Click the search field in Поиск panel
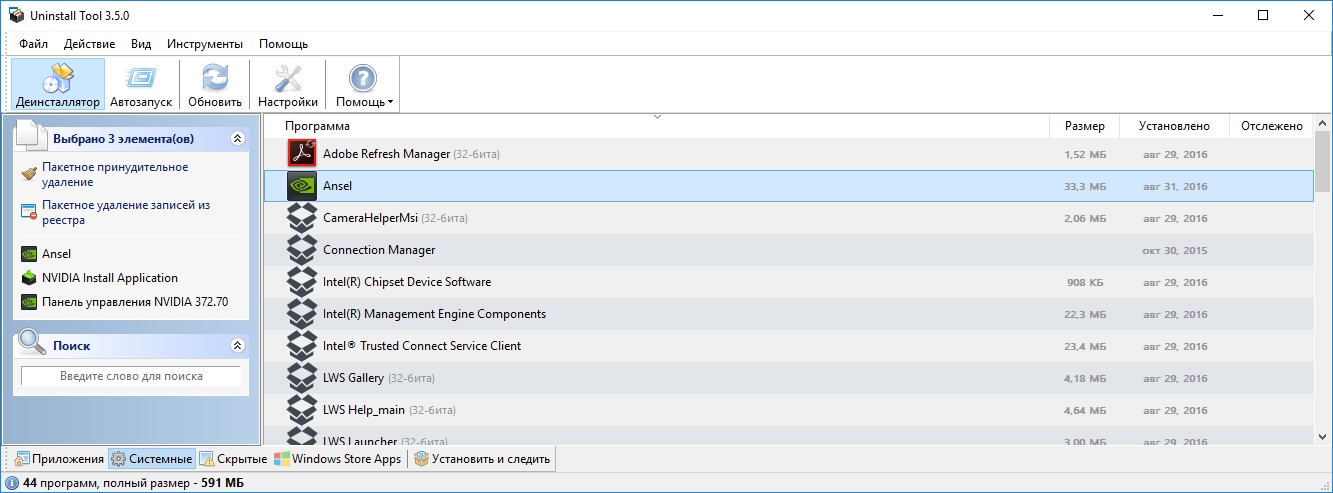This screenshot has width=1333, height=493. [x=131, y=376]
